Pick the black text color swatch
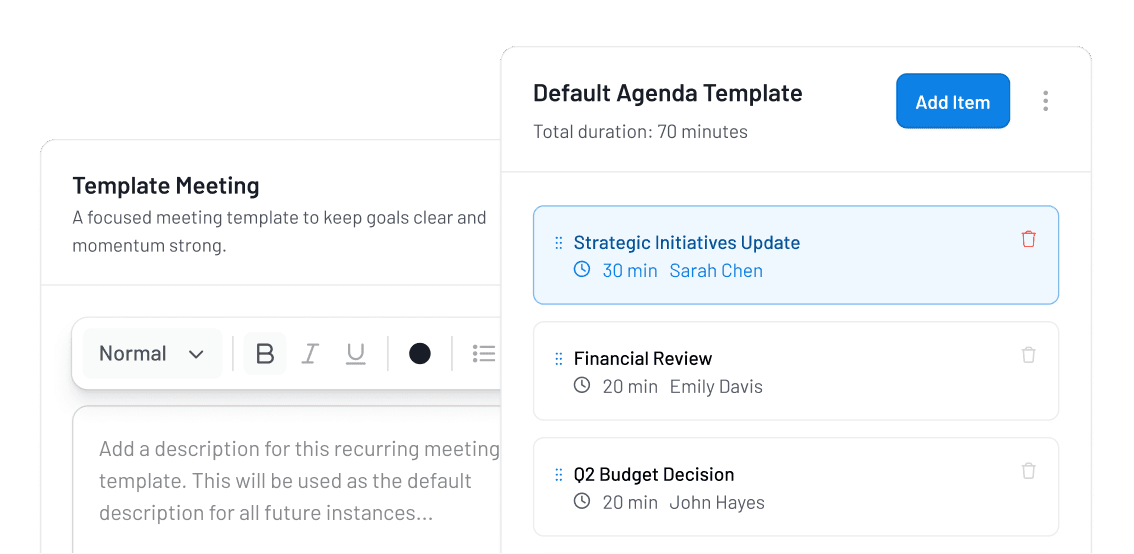 click(420, 354)
